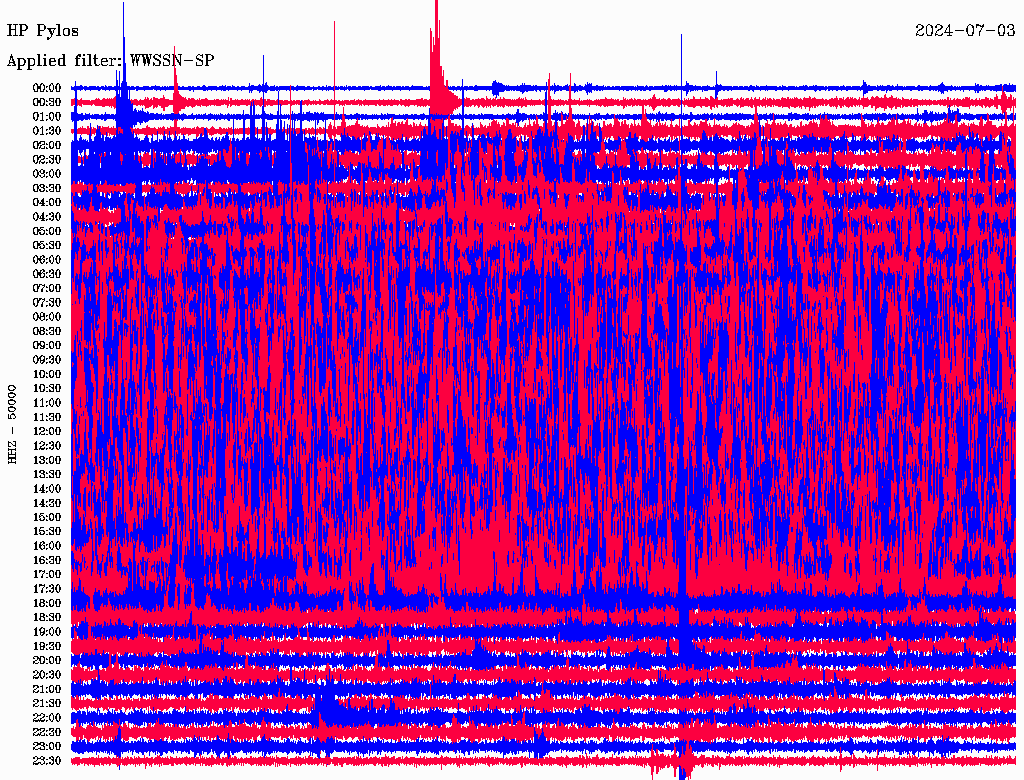Click the 19:00 time label
Screen dimensions: 1024x780
[46, 632]
